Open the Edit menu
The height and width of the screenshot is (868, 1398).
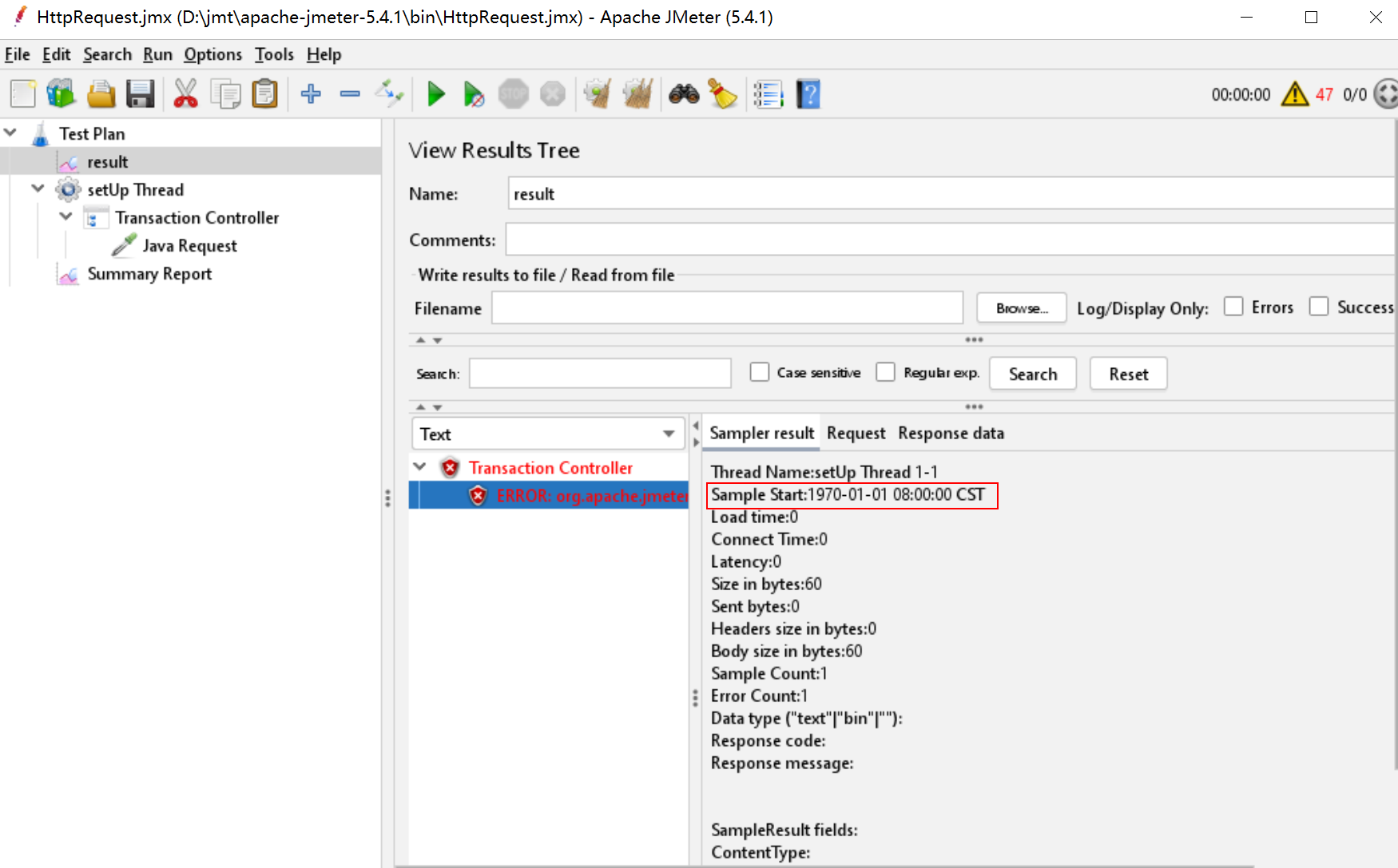tap(56, 54)
